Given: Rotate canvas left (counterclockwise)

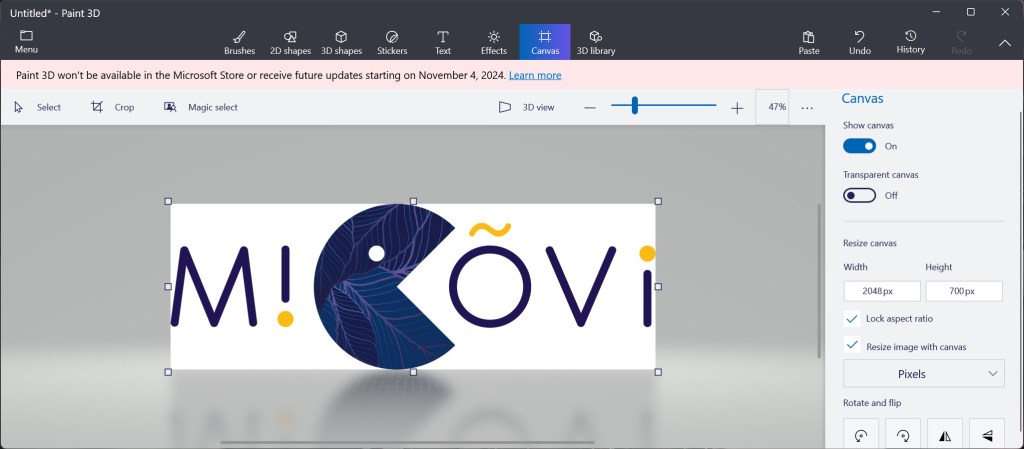Looking at the screenshot, I should tap(861, 435).
